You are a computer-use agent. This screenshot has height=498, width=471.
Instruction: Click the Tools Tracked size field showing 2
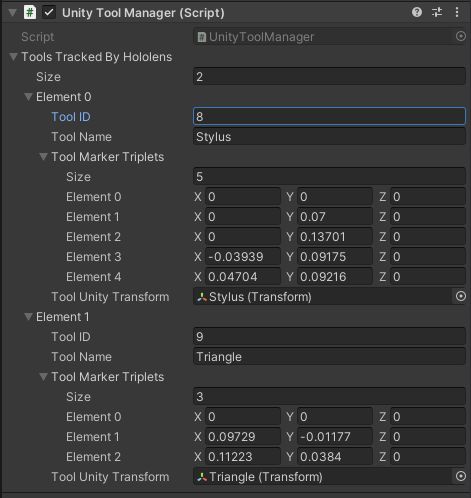pos(329,77)
